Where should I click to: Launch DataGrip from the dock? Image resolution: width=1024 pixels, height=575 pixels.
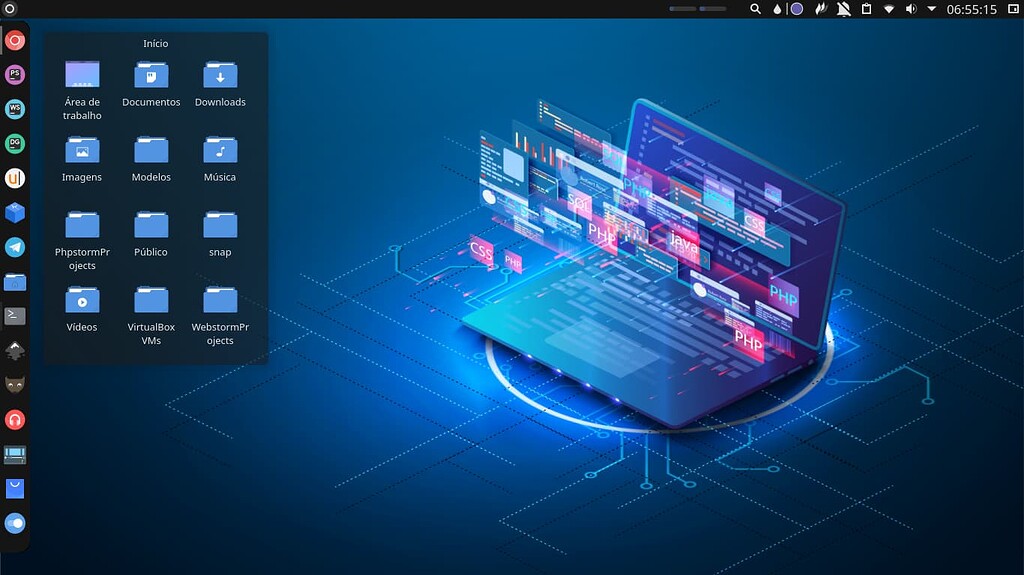[15, 143]
